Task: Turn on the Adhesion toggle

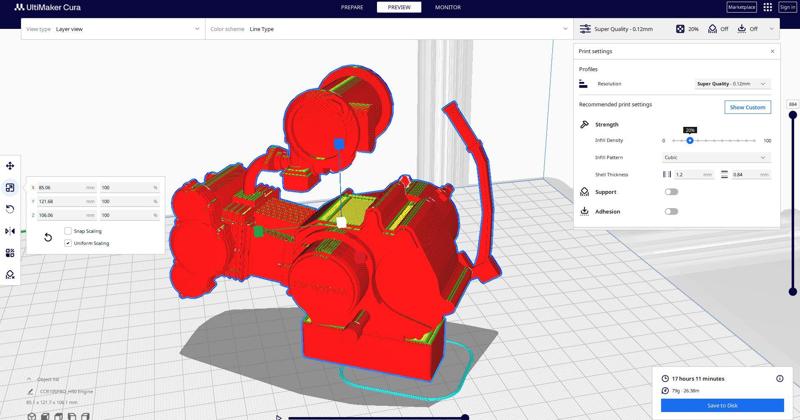Action: pos(671,211)
